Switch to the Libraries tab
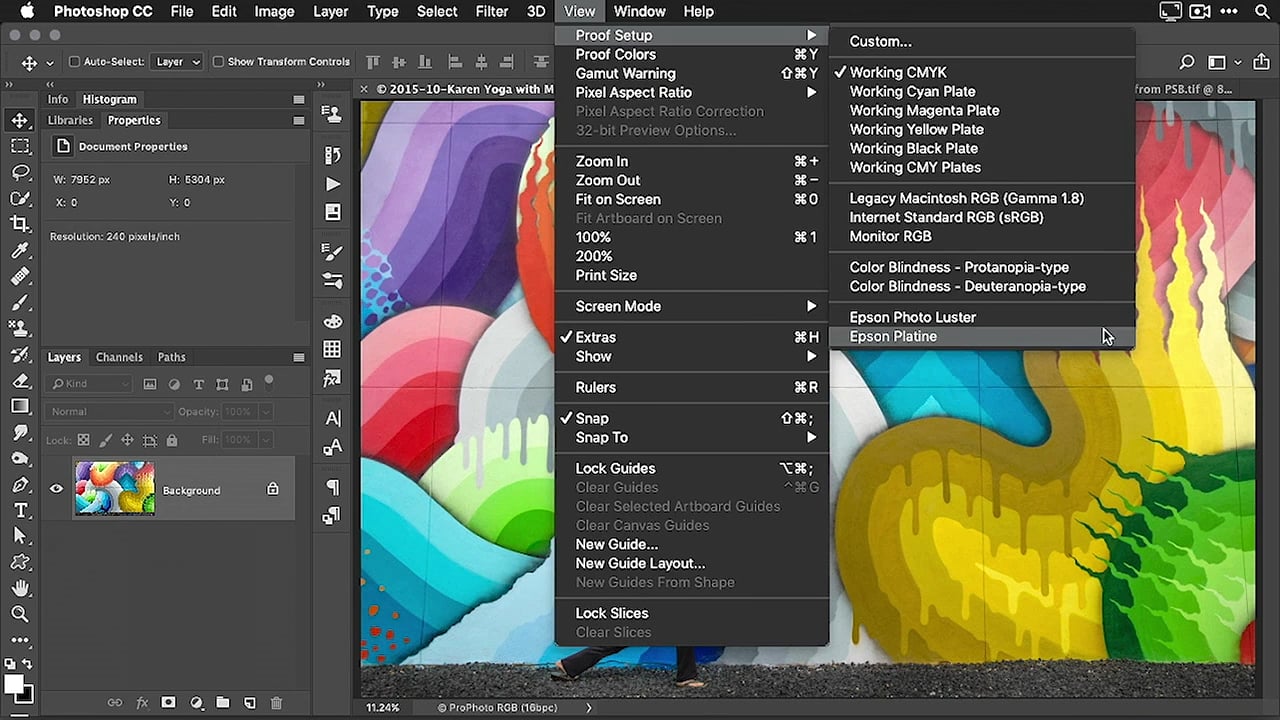The width and height of the screenshot is (1280, 720). point(70,120)
